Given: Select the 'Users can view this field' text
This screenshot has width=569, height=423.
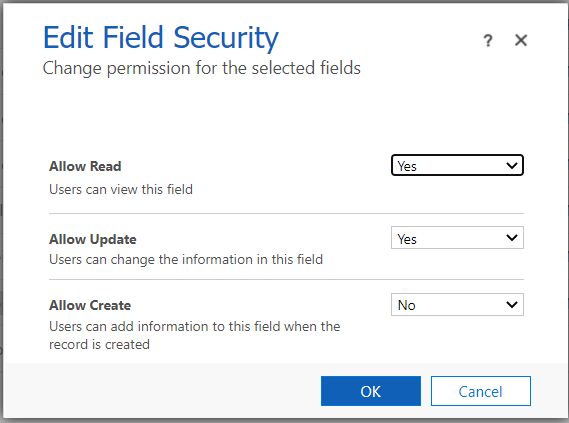Looking at the screenshot, I should tap(121, 189).
